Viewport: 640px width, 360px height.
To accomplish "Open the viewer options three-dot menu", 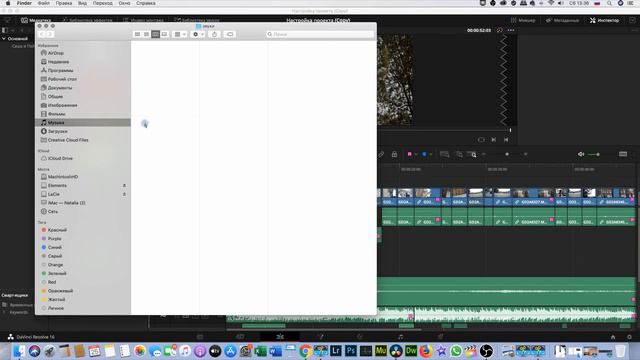I will coord(511,30).
